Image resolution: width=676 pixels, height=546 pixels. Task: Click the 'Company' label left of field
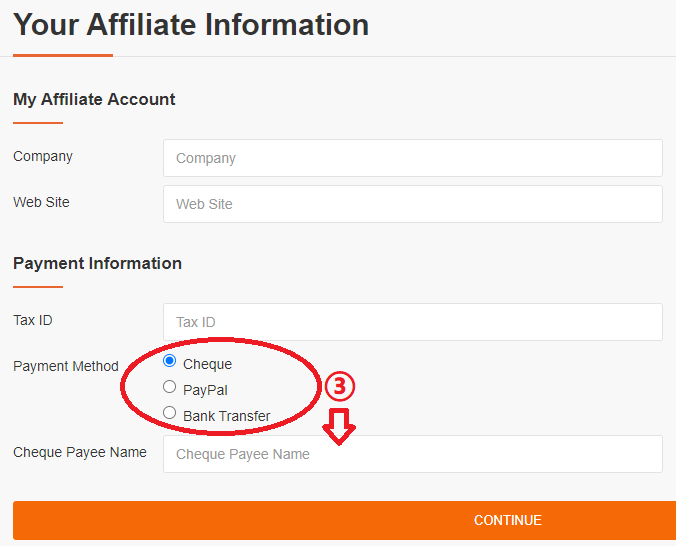click(43, 156)
